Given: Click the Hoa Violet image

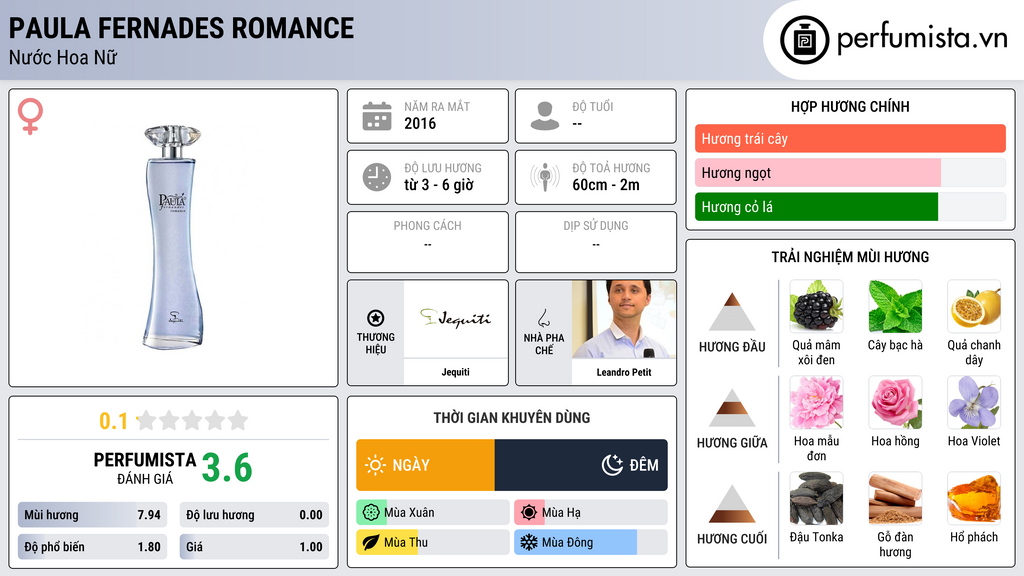Looking at the screenshot, I should [x=974, y=402].
